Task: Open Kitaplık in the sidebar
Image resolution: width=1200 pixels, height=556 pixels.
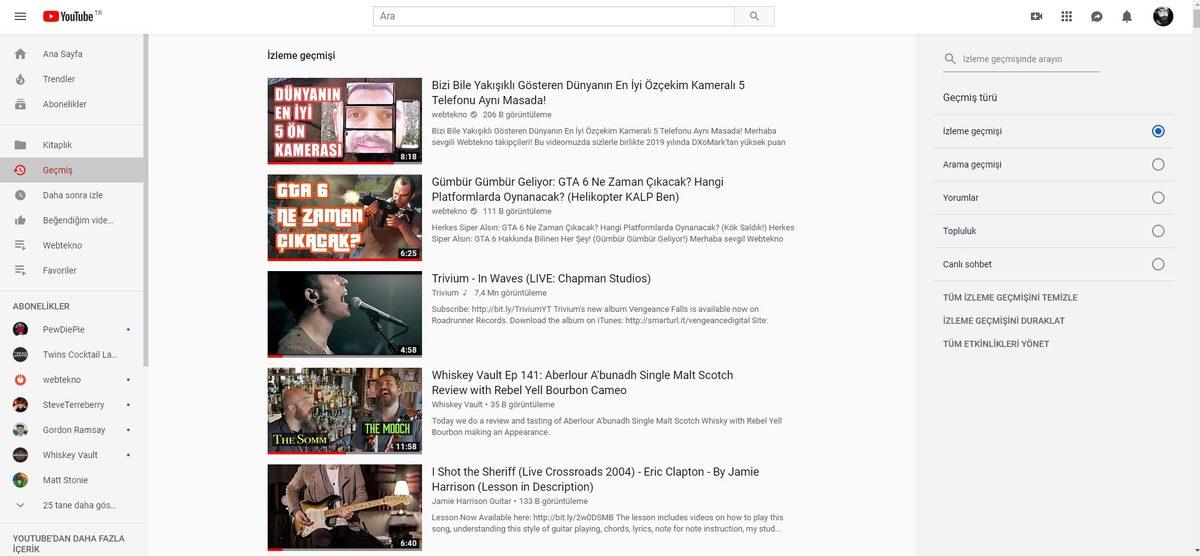Action: [x=73, y=145]
